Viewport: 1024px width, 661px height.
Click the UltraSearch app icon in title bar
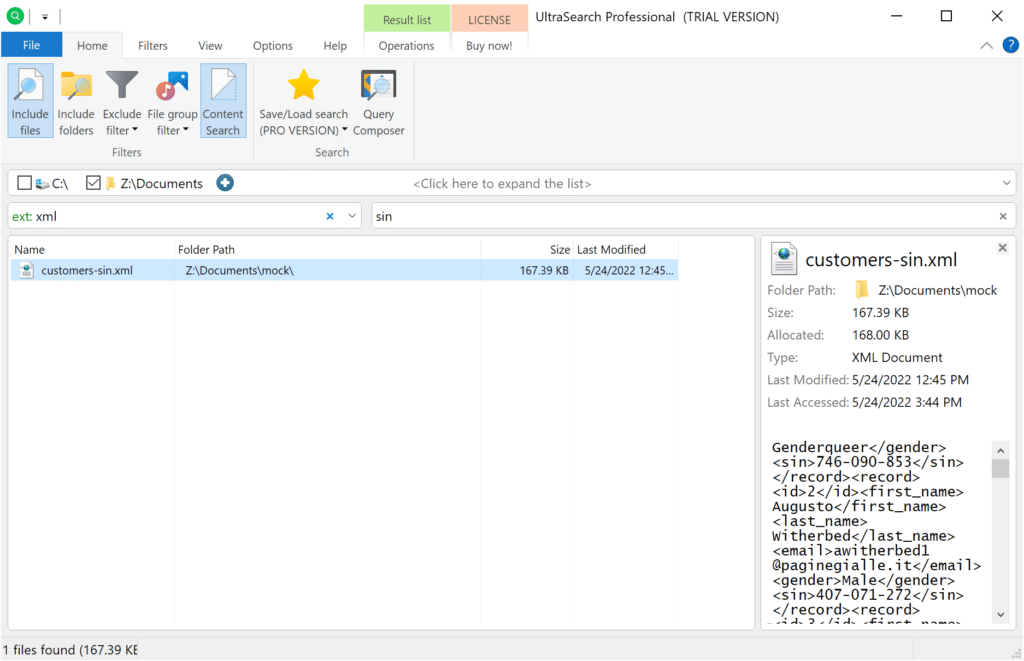tap(15, 16)
